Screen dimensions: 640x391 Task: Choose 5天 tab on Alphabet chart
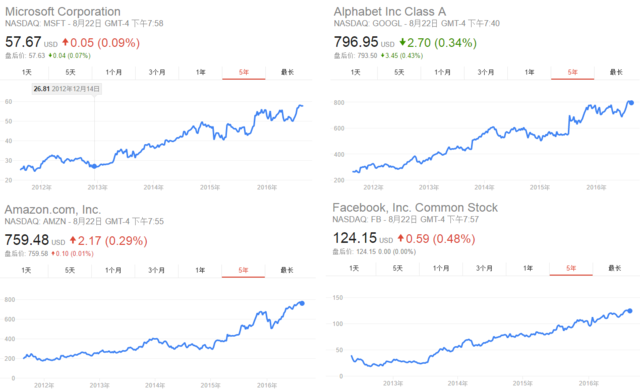tap(399, 72)
